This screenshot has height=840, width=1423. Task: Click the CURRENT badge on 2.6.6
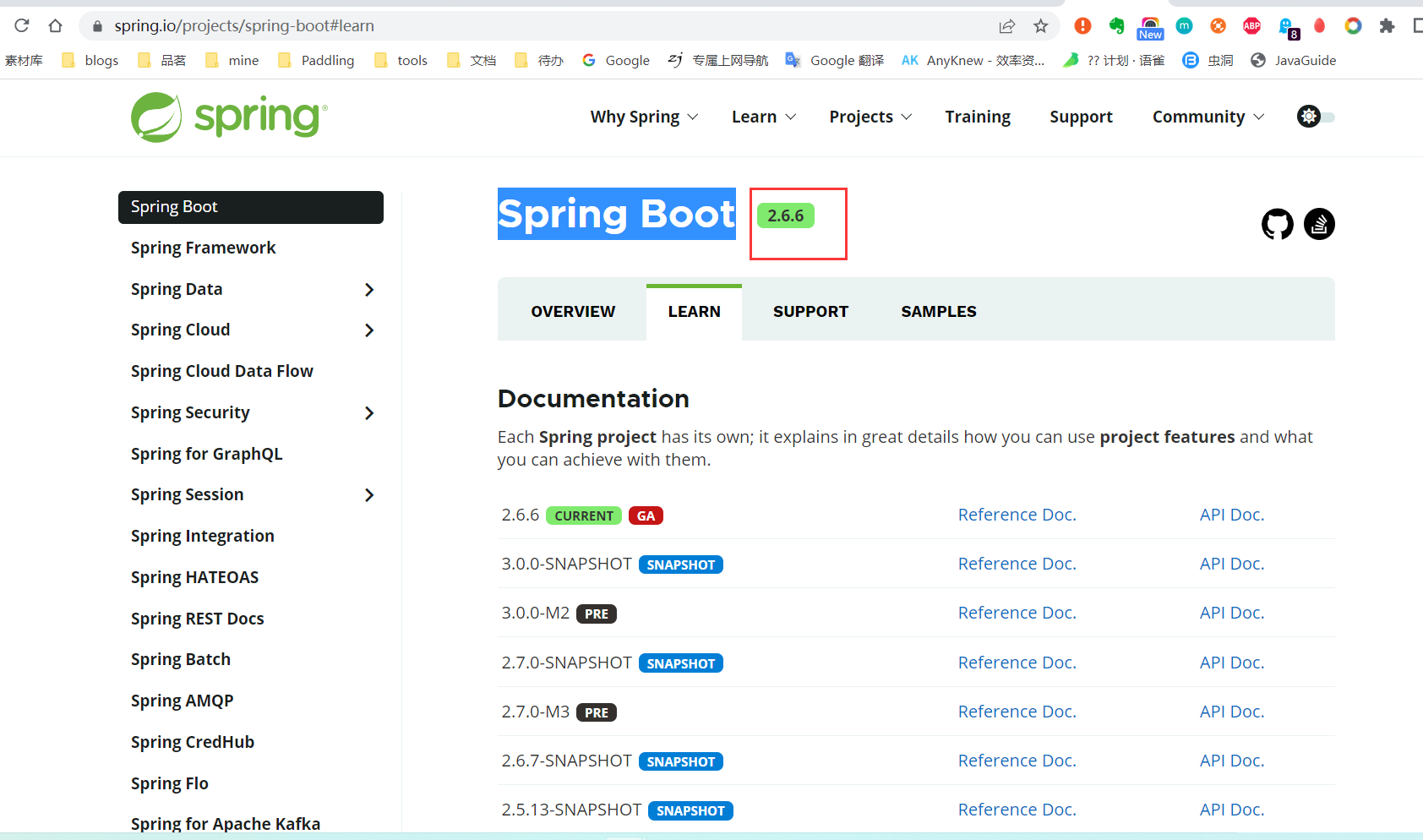coord(584,515)
